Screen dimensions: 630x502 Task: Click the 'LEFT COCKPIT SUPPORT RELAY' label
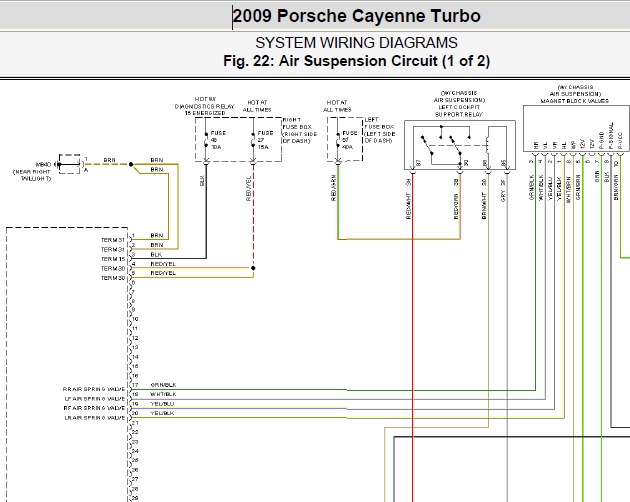[459, 111]
